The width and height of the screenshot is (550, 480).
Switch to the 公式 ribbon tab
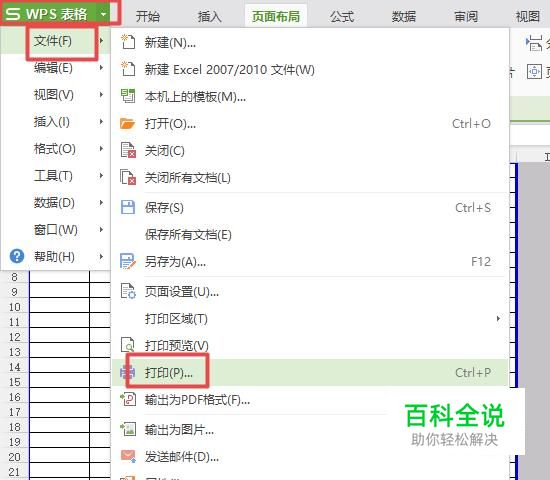342,16
